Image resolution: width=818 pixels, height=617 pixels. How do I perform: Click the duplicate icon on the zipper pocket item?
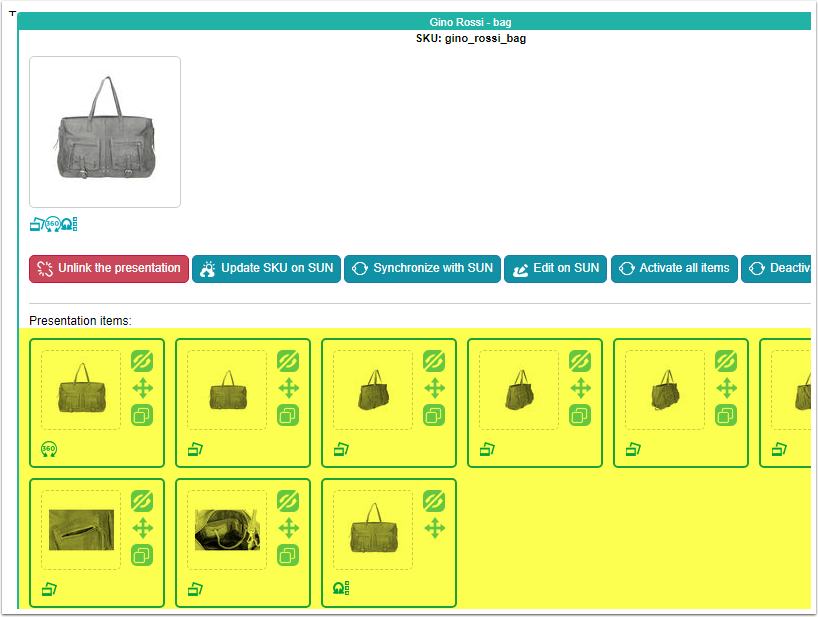[x=142, y=555]
